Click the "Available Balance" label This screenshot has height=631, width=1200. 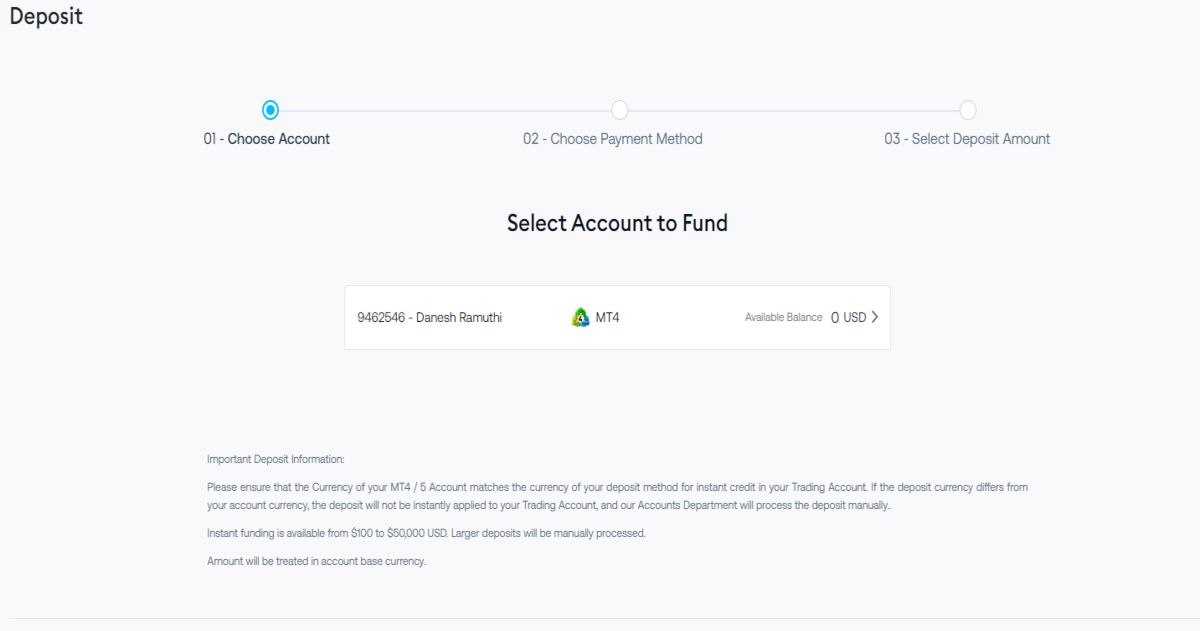tap(783, 318)
